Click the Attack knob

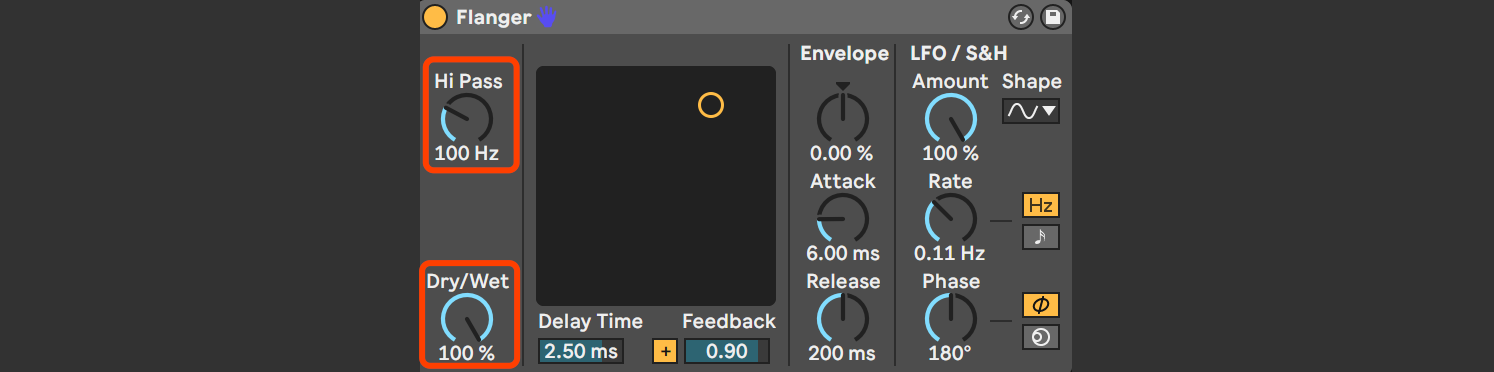tap(843, 218)
